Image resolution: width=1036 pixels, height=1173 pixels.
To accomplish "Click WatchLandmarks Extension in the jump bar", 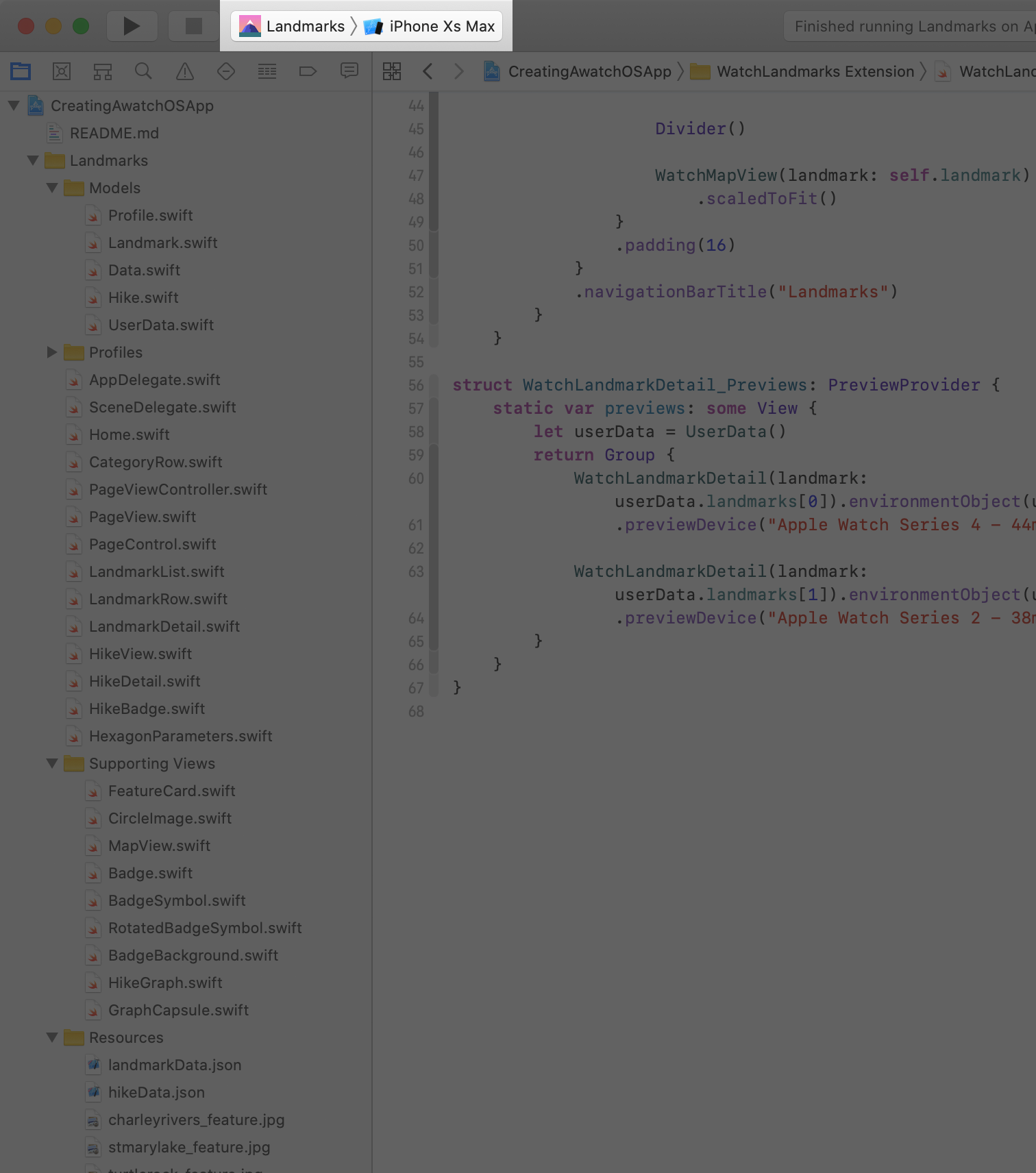I will [802, 71].
